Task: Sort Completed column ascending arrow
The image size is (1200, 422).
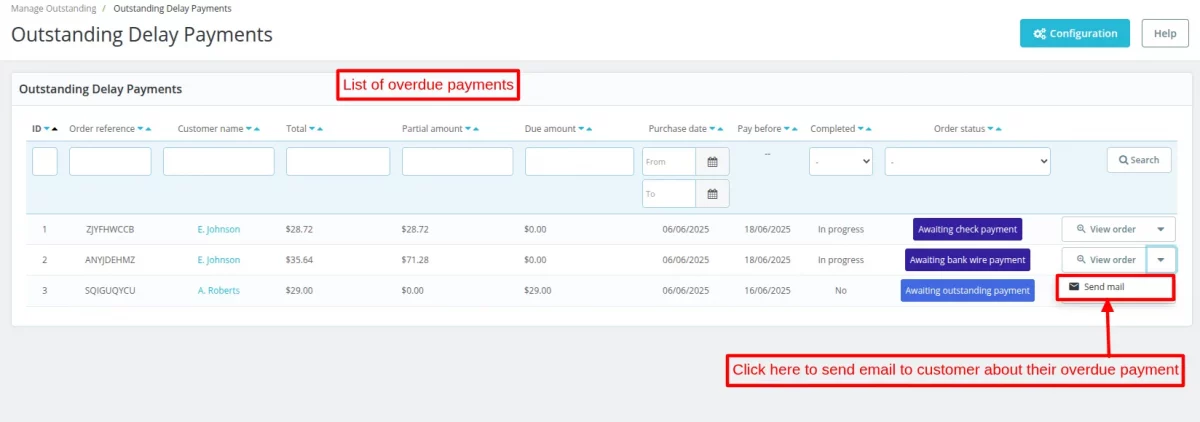Action: [869, 129]
